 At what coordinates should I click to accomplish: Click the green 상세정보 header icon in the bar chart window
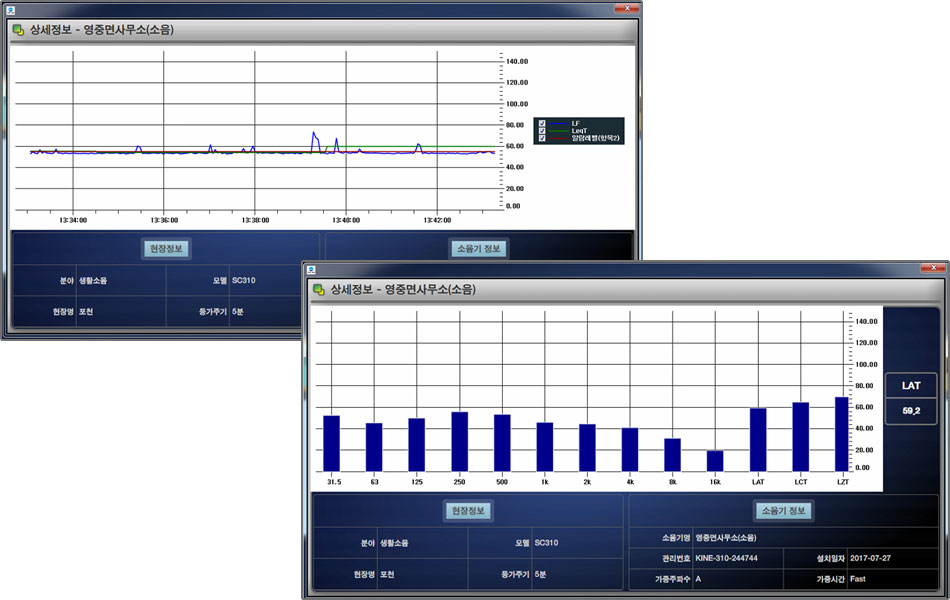319,290
